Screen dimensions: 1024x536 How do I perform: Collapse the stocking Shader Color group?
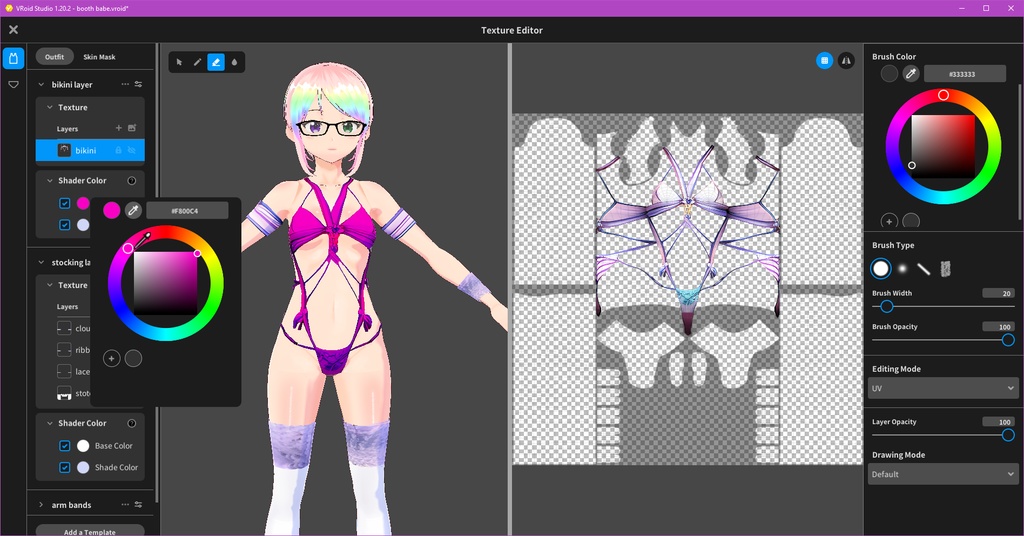50,423
